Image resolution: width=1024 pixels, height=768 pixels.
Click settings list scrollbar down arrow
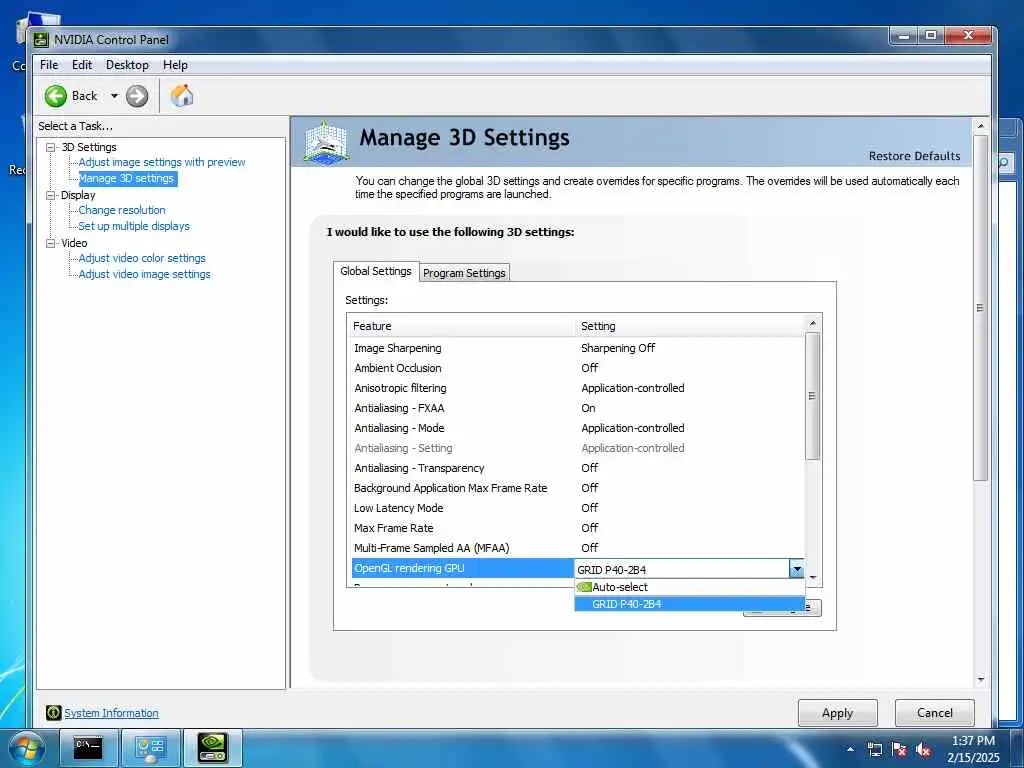tap(812, 577)
